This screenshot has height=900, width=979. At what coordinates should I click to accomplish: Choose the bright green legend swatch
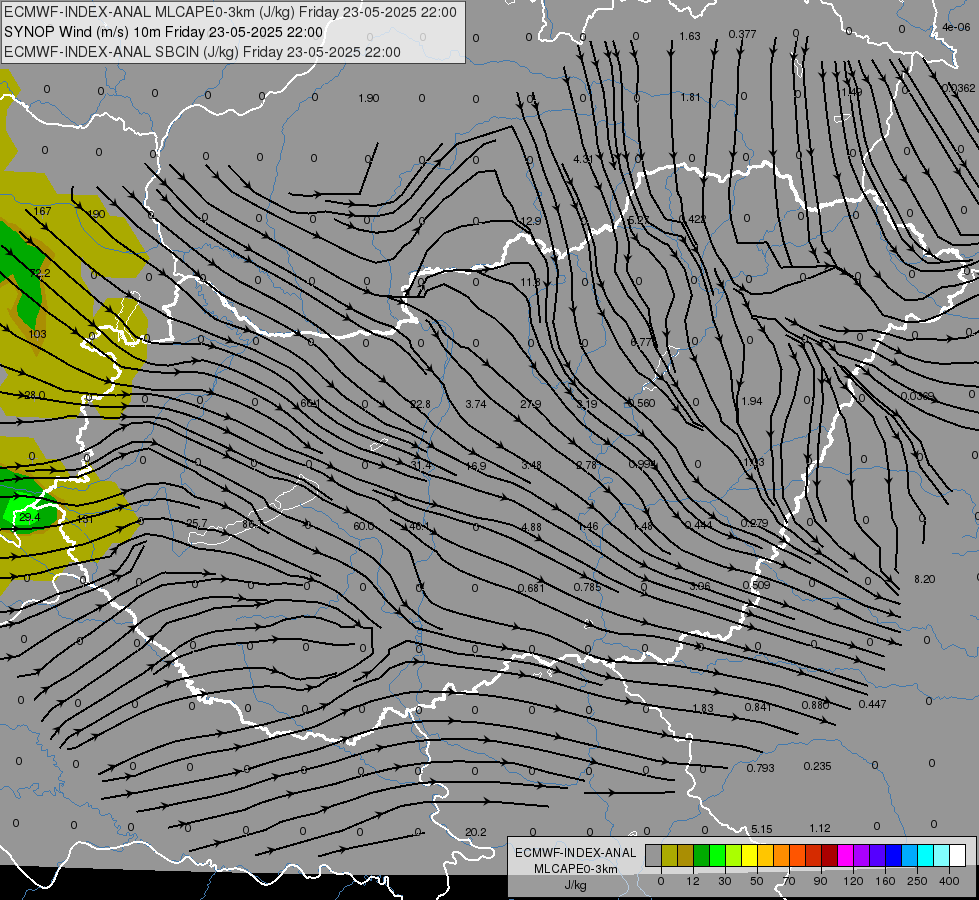pyautogui.click(x=718, y=856)
